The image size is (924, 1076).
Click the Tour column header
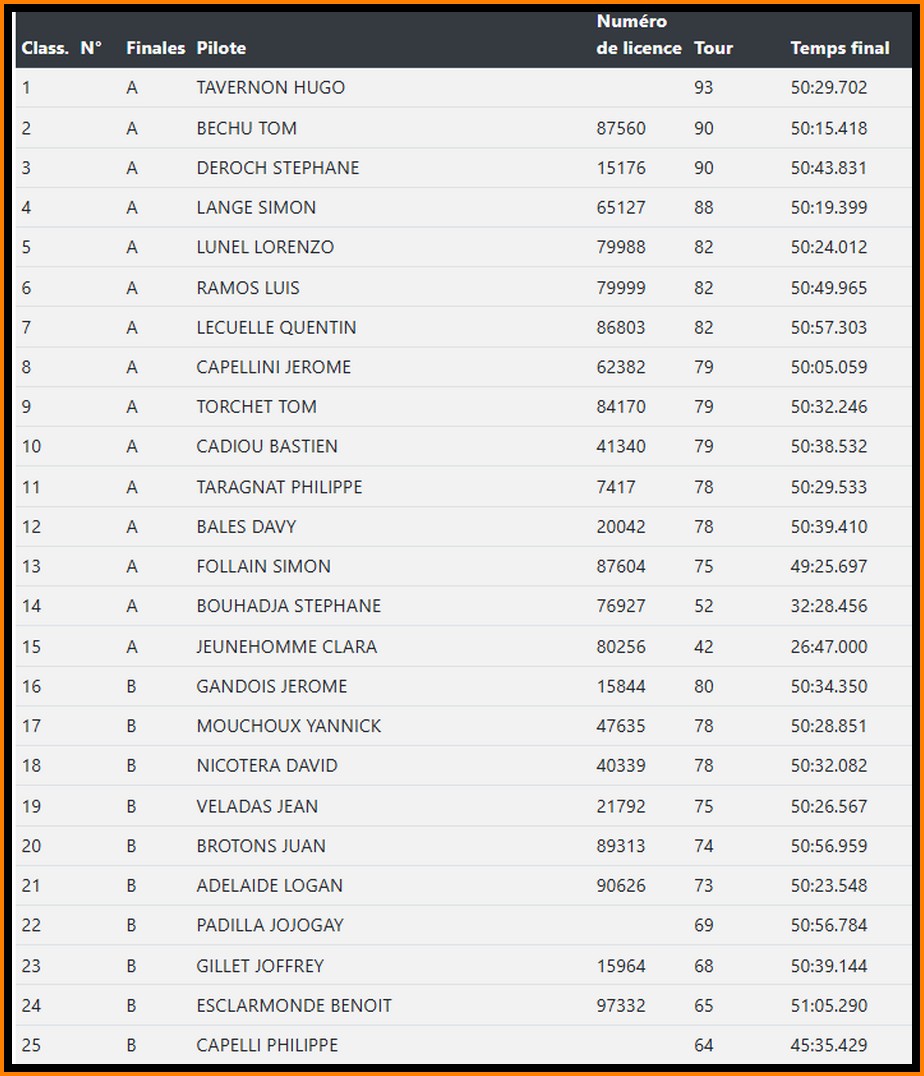713,48
